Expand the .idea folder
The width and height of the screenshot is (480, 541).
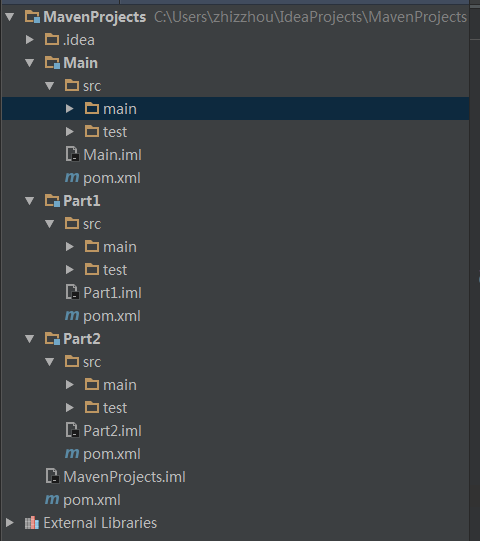tap(30, 40)
